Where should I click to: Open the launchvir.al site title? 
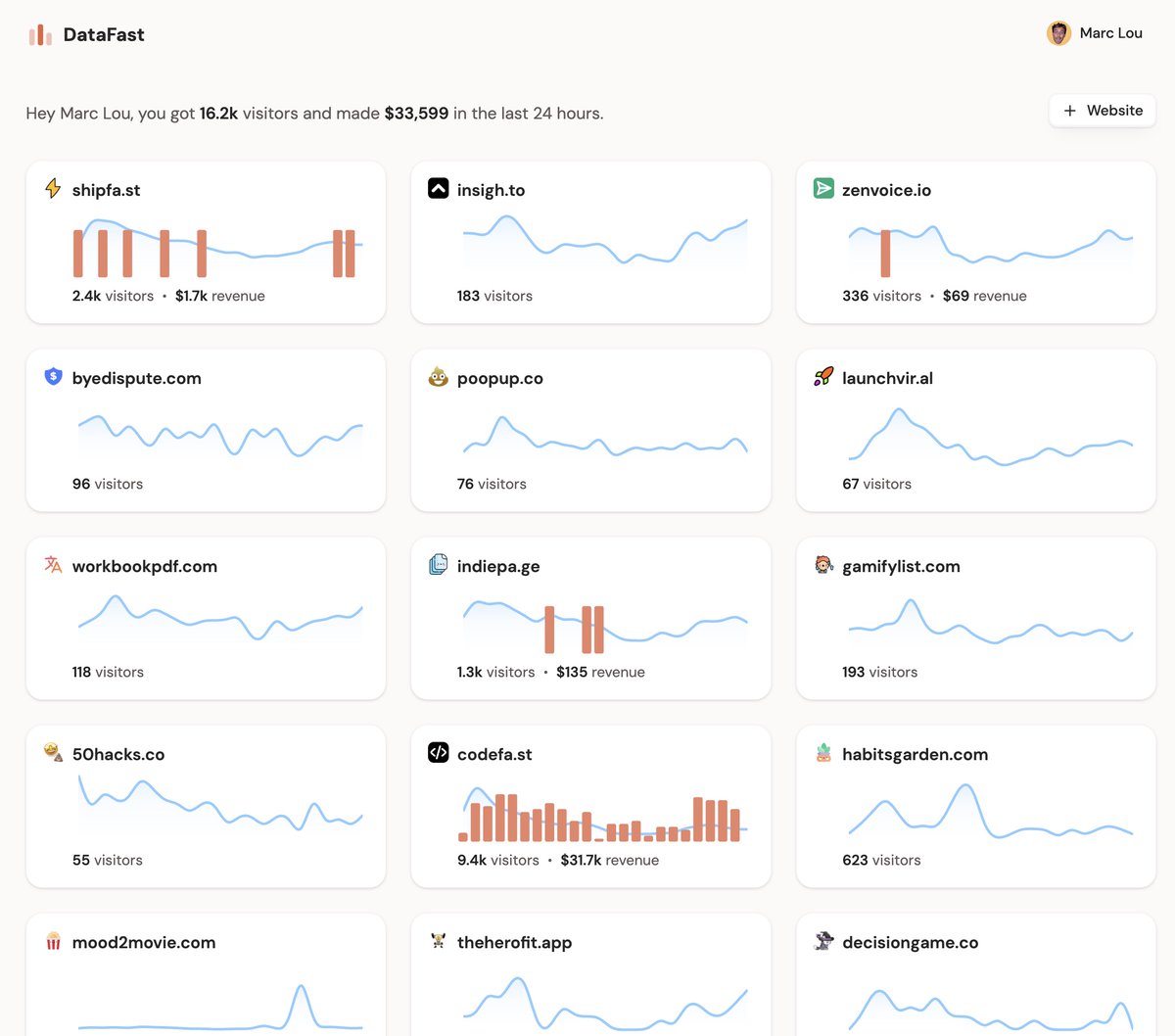click(887, 378)
